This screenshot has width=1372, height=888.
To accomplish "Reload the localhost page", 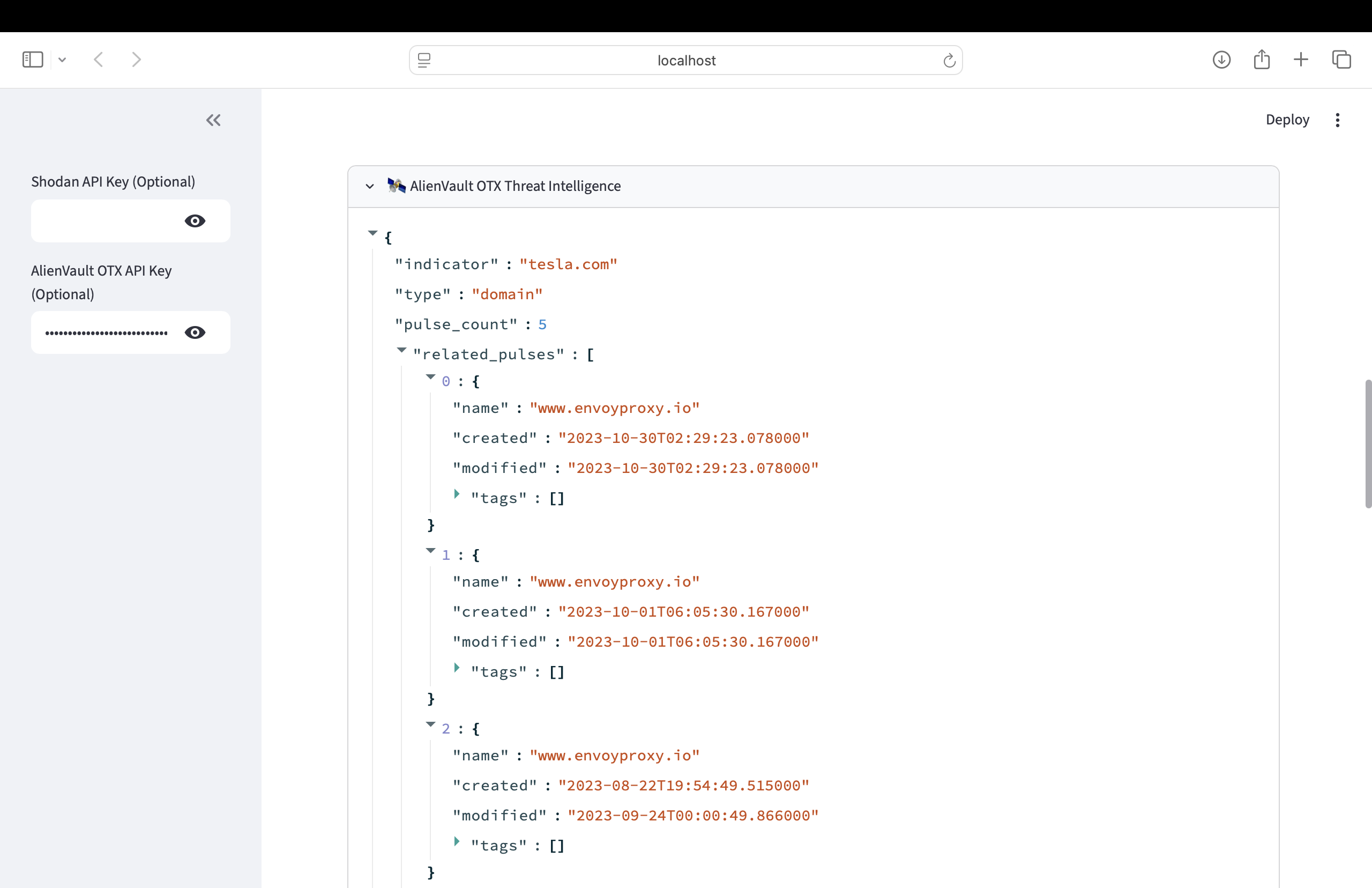I will 949,60.
